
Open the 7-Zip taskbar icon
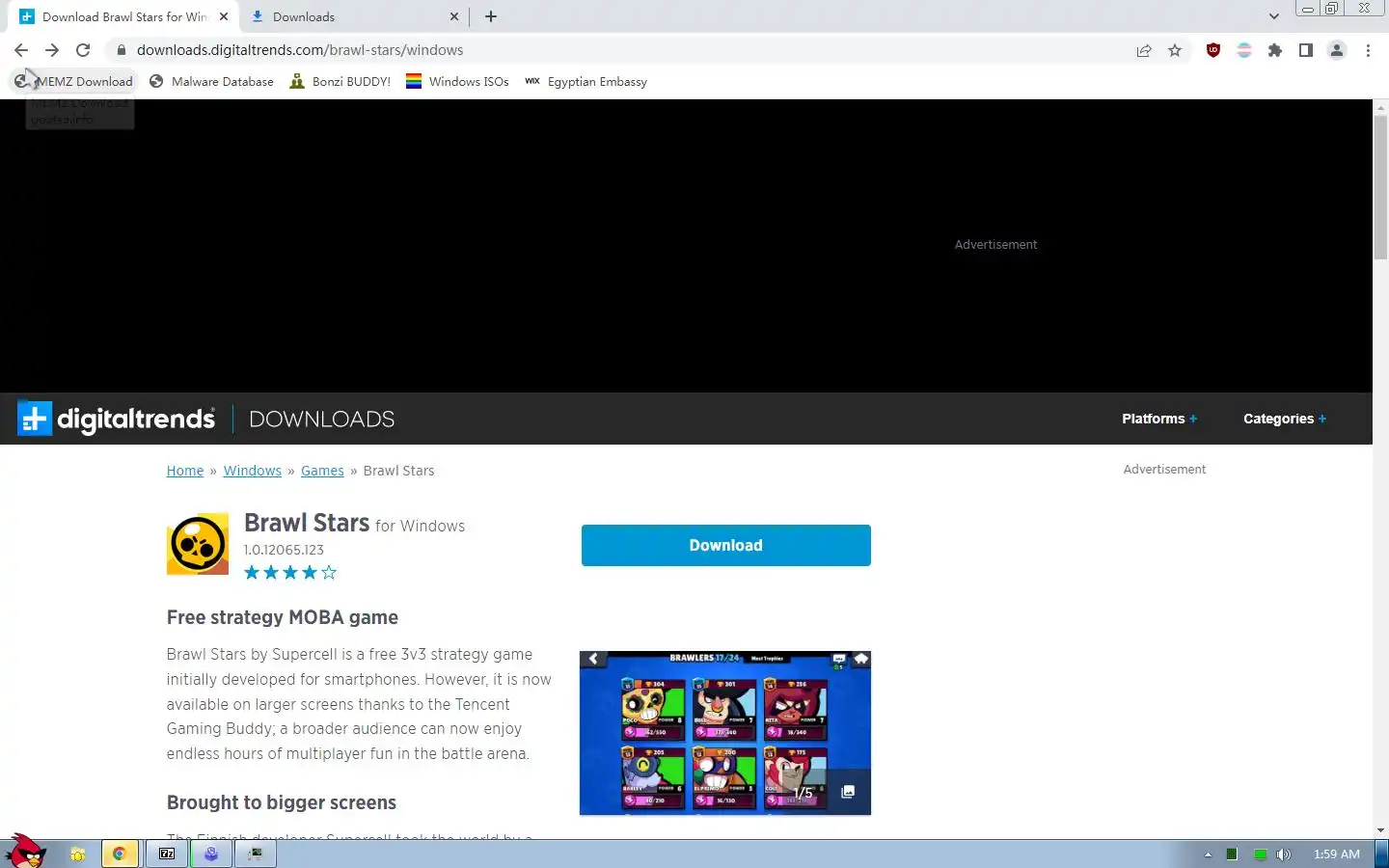[167, 854]
